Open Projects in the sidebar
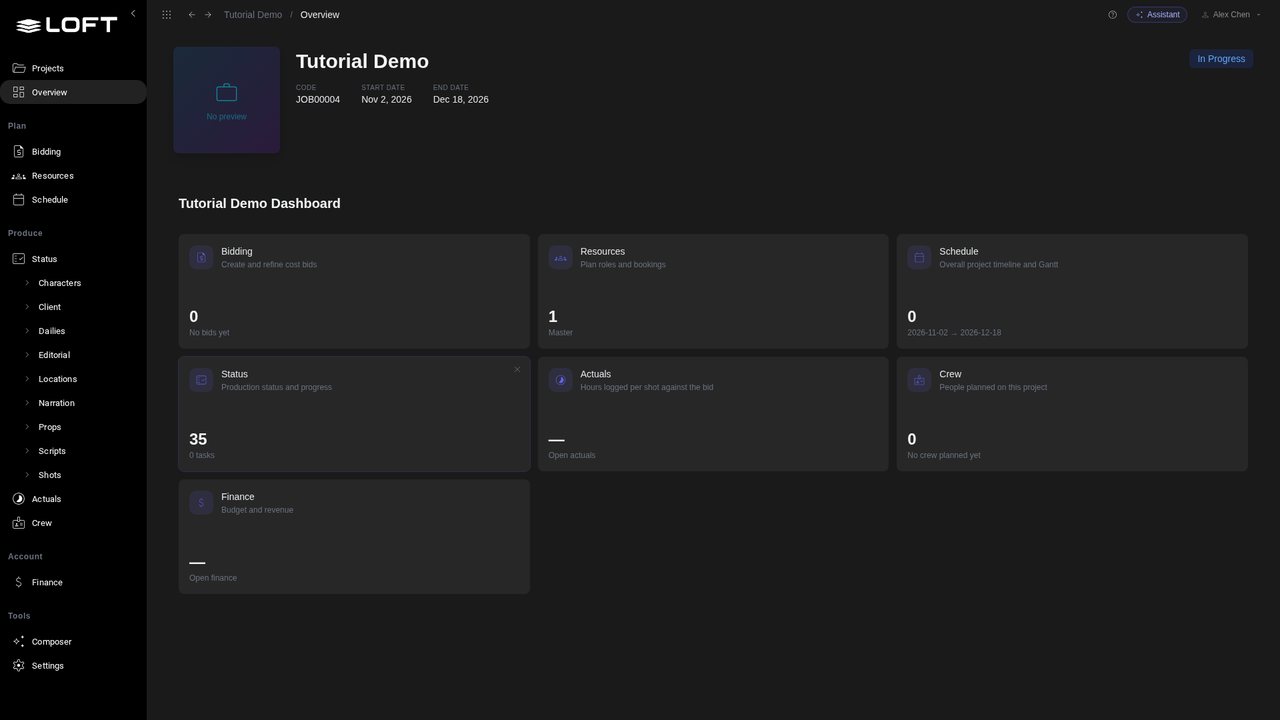Screen dimensions: 1280x720 (73, 68)
